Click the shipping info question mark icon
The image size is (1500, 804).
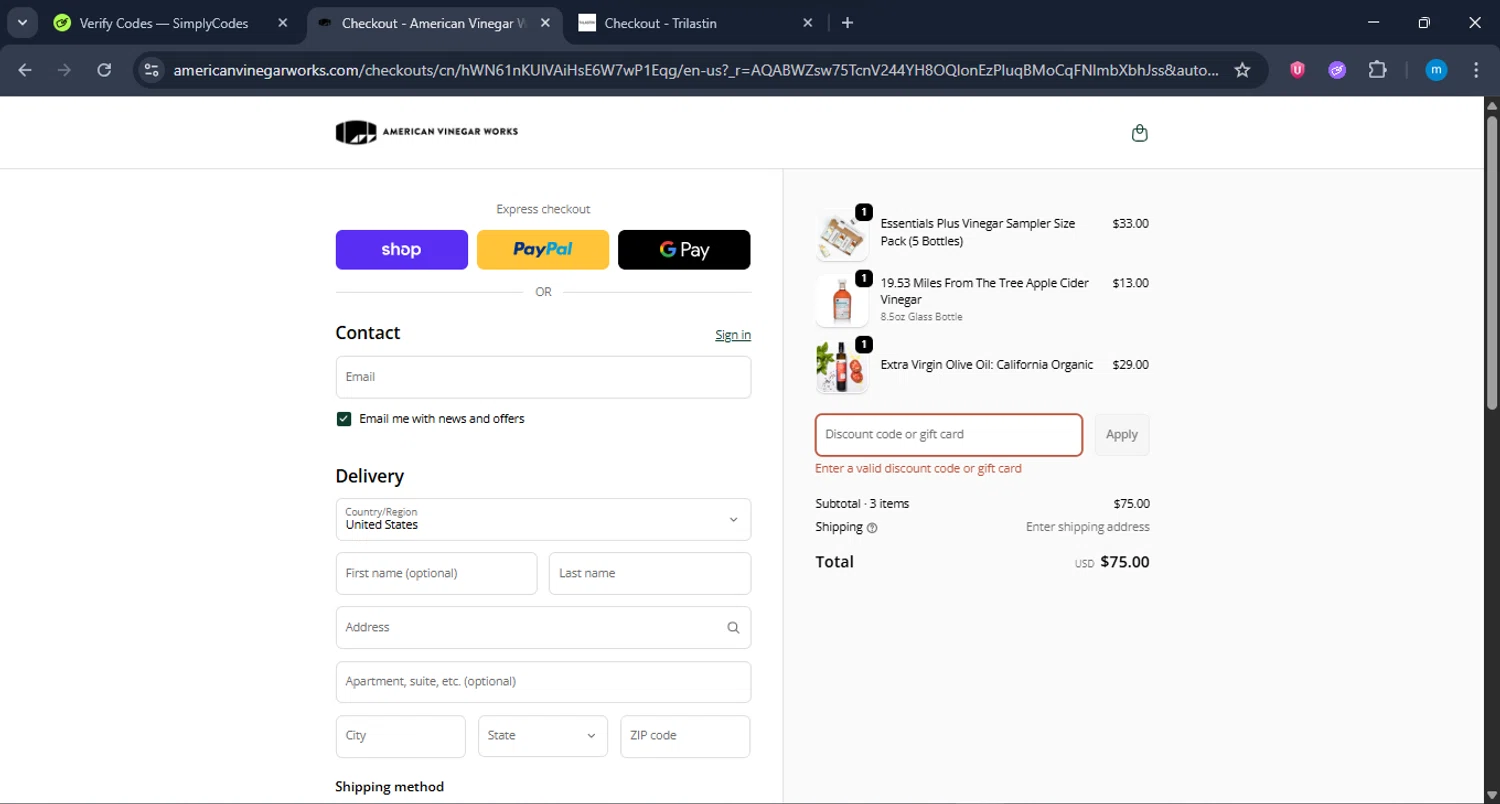pyautogui.click(x=872, y=528)
